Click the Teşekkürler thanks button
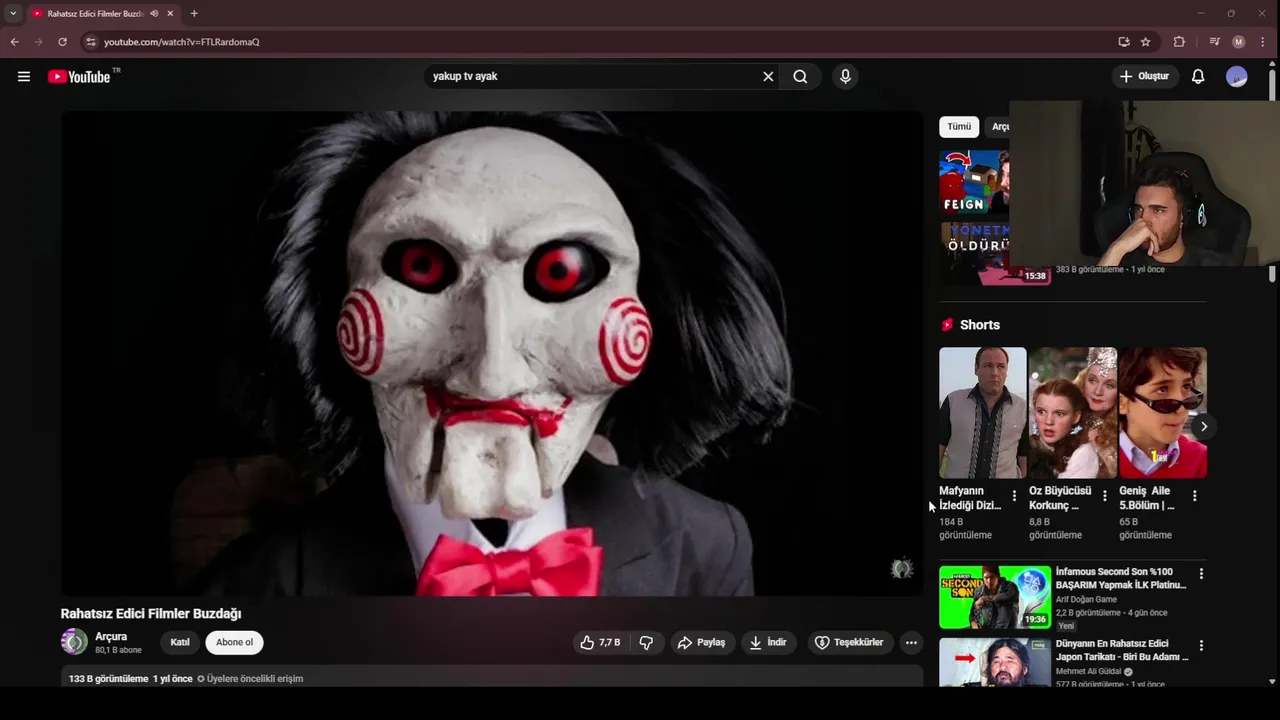 (x=848, y=642)
